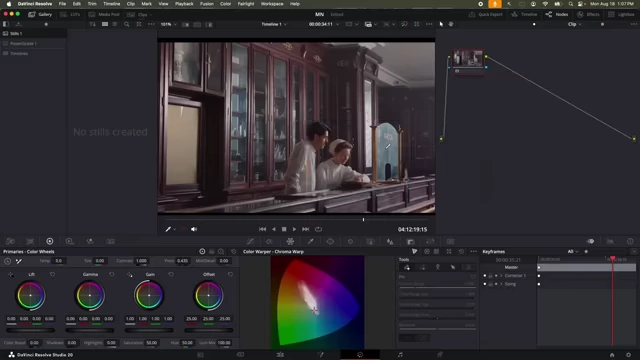This screenshot has height=360, width=640.
Task: Open the Color Slice palette
Action: tap(269, 241)
